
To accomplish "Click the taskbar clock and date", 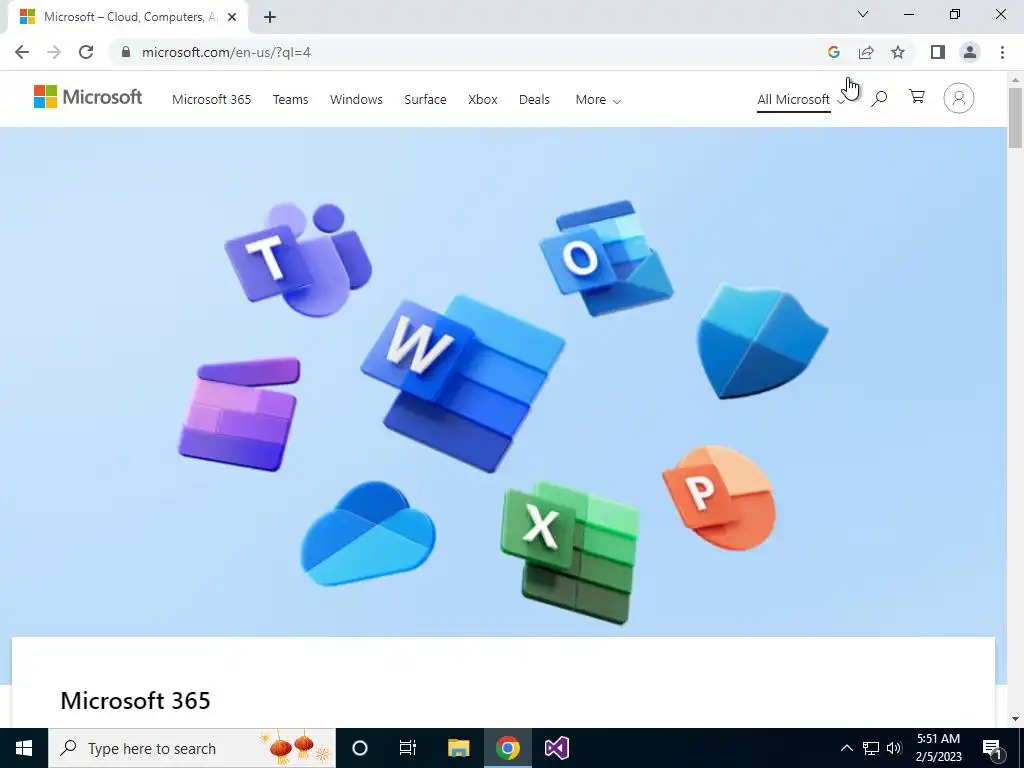I will pos(938,748).
